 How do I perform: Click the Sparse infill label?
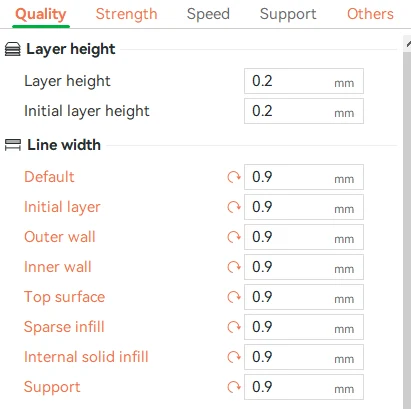point(64,327)
